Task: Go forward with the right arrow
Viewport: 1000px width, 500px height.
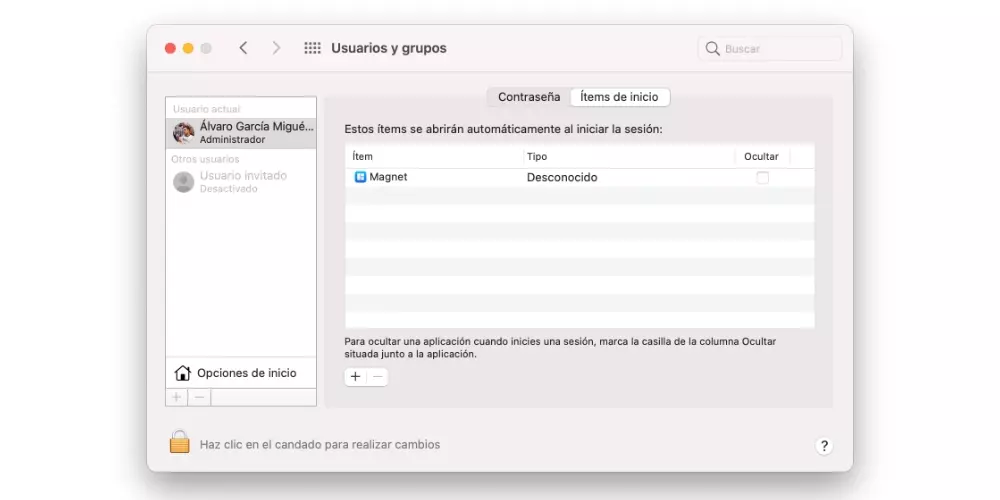Action: [x=276, y=48]
